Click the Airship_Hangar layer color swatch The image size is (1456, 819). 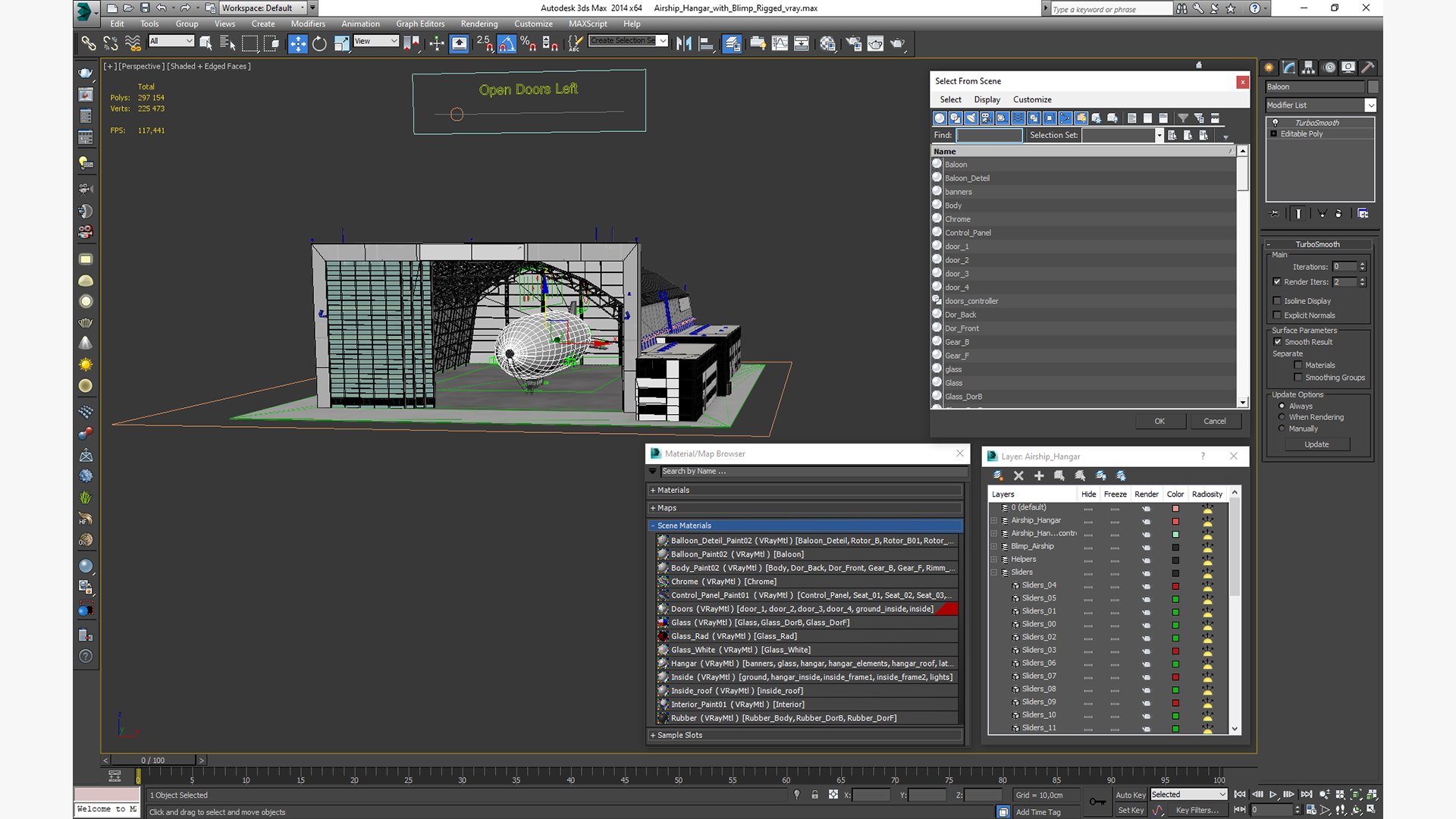click(1175, 521)
